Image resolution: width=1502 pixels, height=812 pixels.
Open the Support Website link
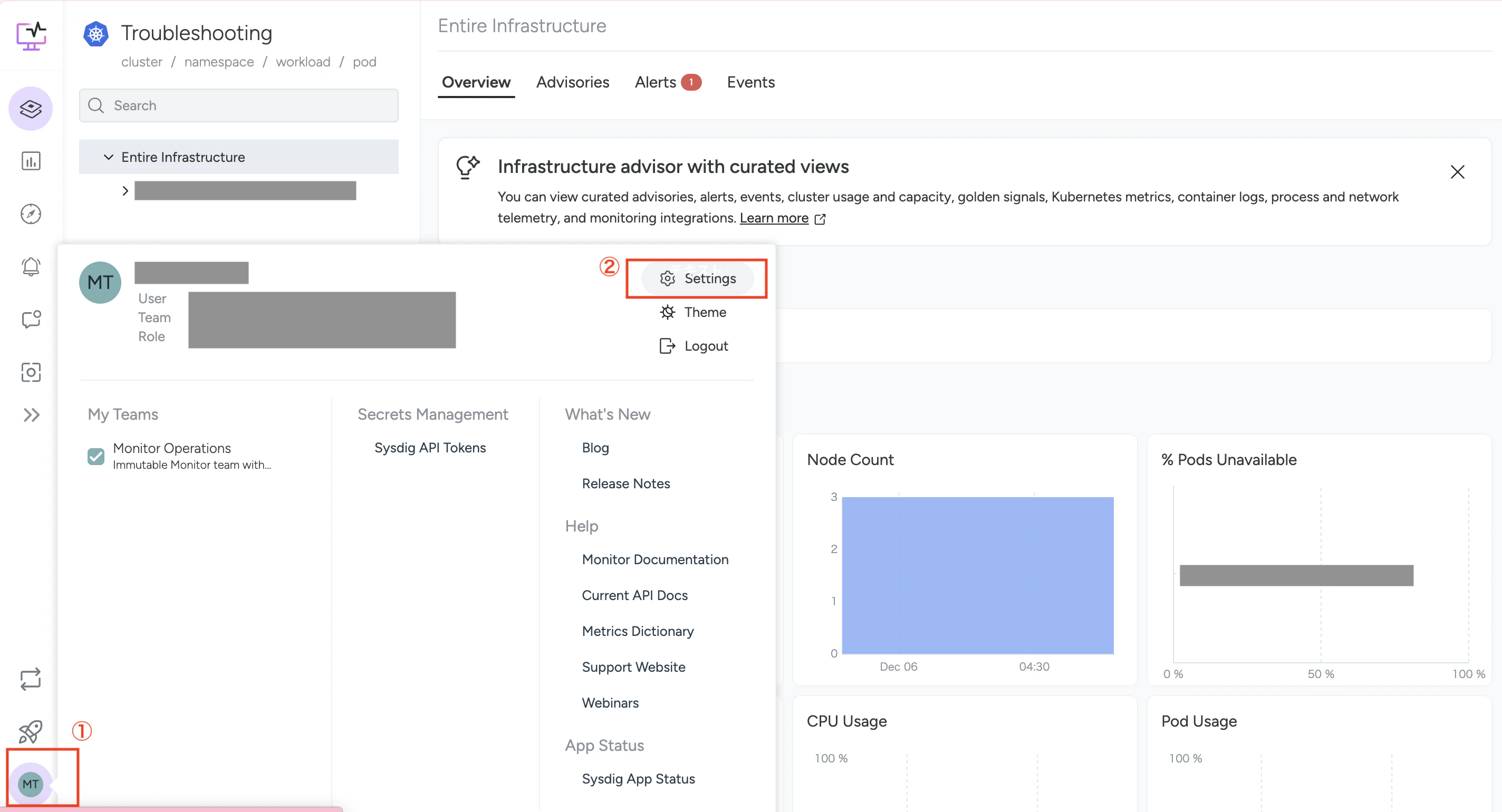(x=633, y=668)
